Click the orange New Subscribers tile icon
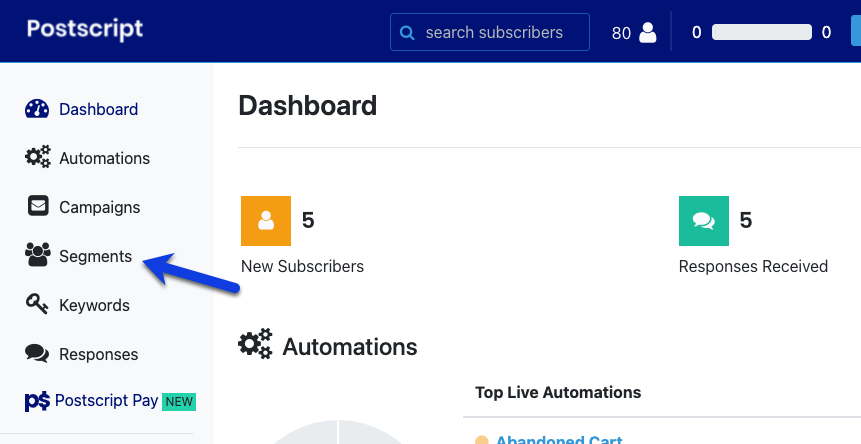Viewport: 861px width, 444px height. click(x=266, y=221)
